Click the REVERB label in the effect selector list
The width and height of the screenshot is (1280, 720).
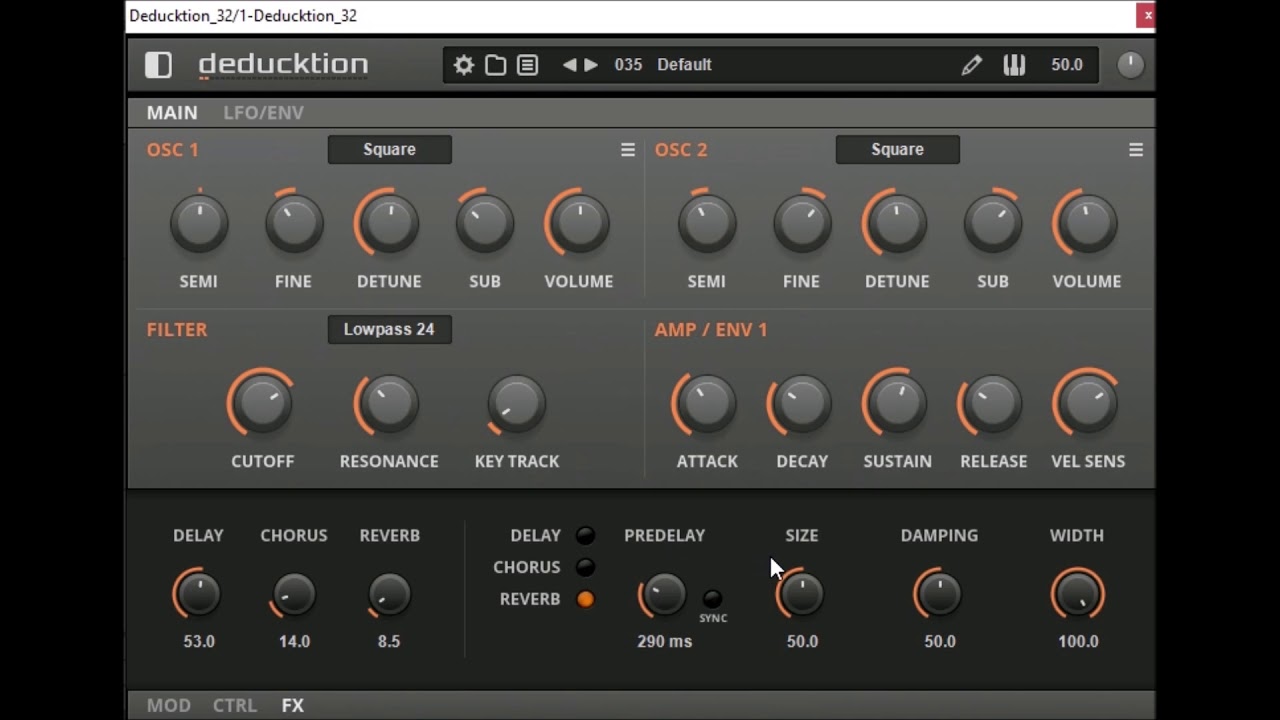530,599
